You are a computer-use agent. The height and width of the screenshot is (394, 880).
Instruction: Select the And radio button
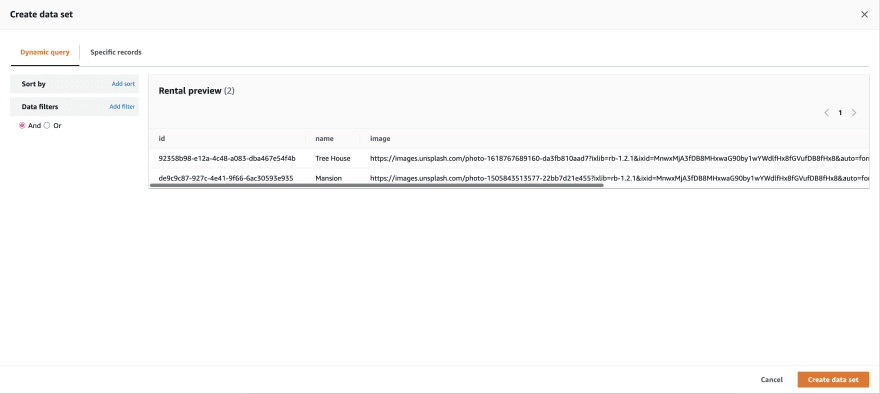[22, 126]
